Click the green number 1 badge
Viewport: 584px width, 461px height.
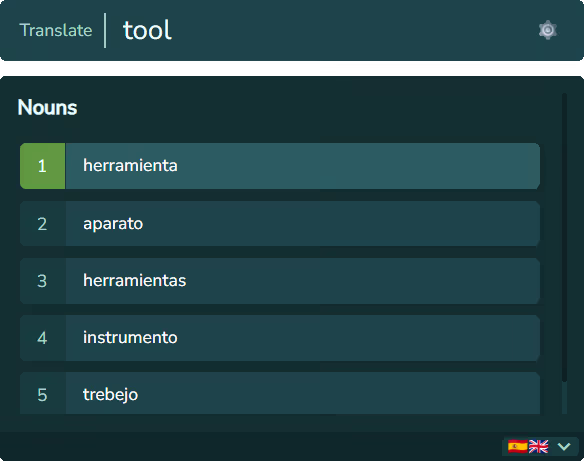(x=42, y=166)
